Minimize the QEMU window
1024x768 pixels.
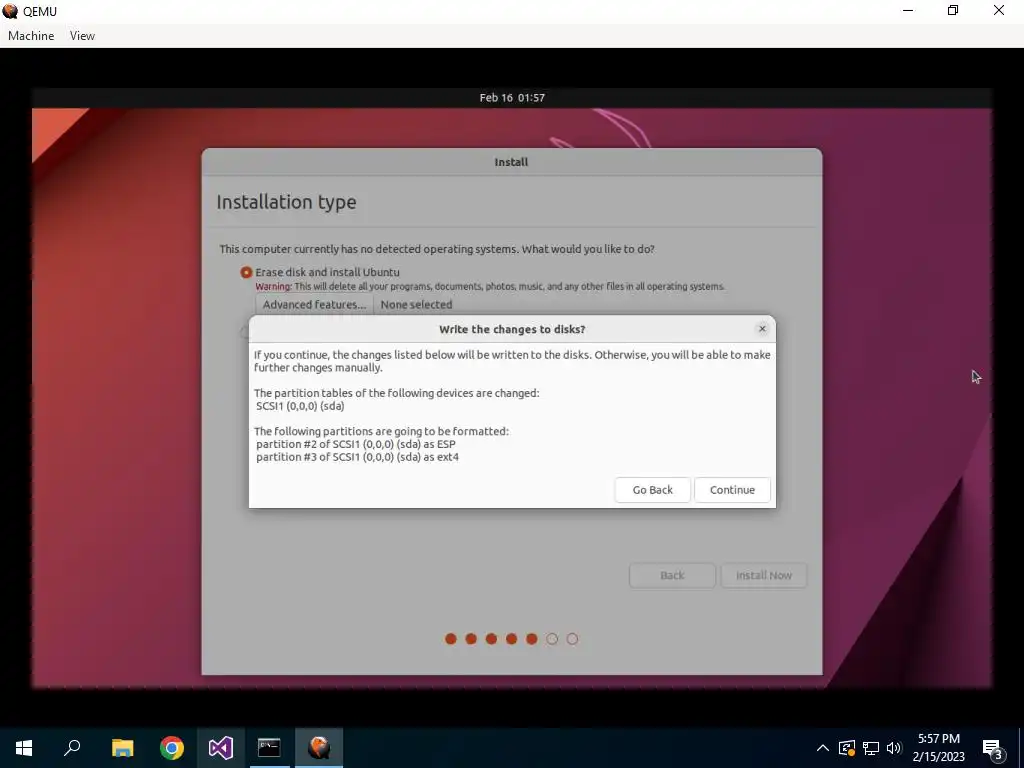(908, 10)
